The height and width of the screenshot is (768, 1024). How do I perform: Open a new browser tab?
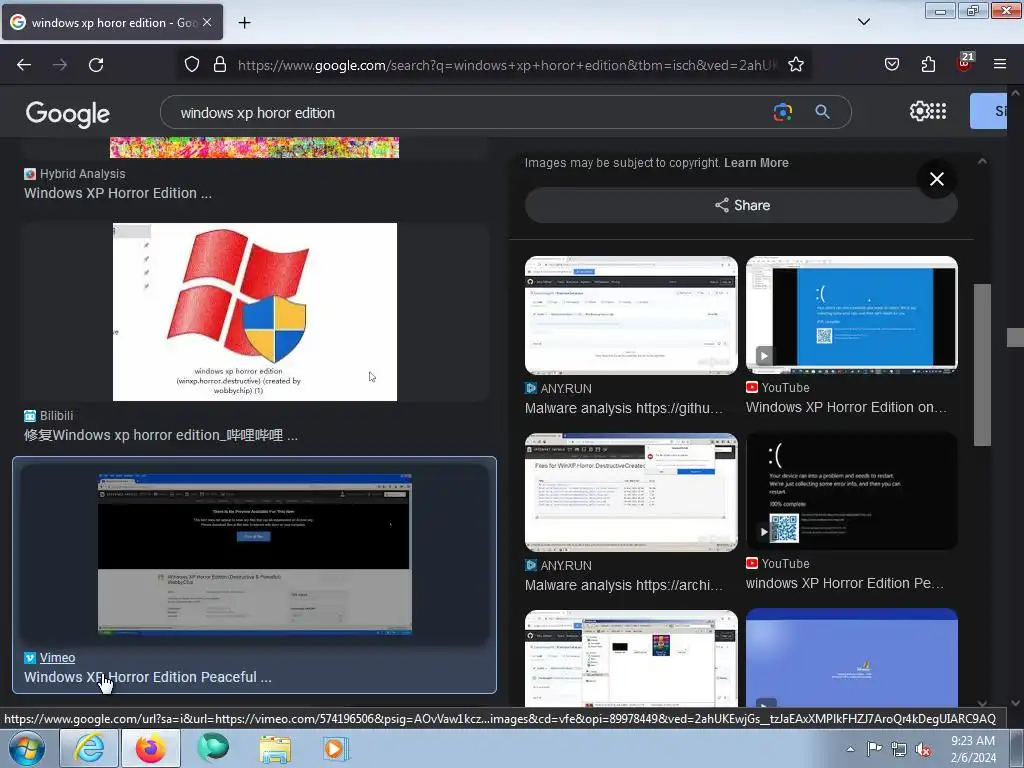(x=244, y=23)
